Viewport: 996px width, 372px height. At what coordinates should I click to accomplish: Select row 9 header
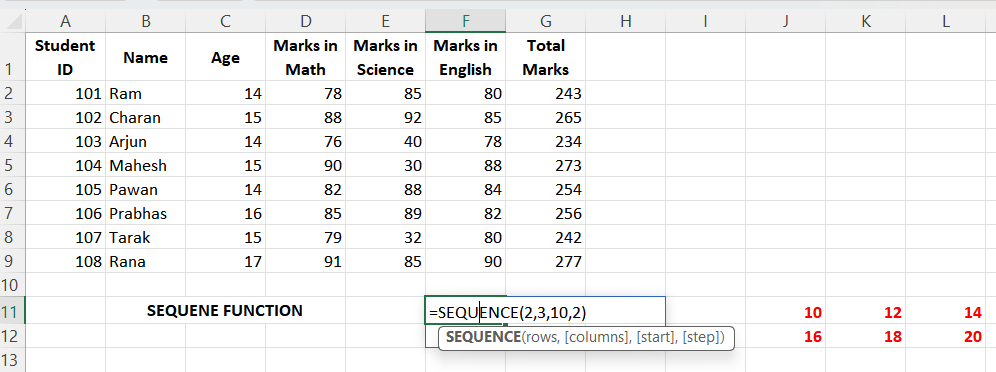coord(13,262)
